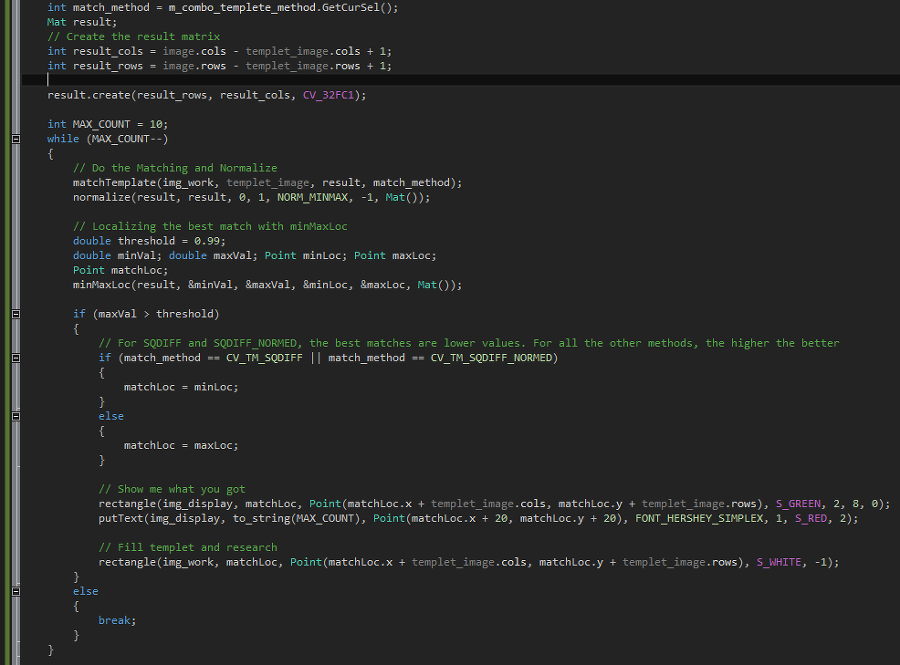900x665 pixels.
Task: Collapse the if match_method == CV_TM_SQDIFF block
Action: pos(16,357)
